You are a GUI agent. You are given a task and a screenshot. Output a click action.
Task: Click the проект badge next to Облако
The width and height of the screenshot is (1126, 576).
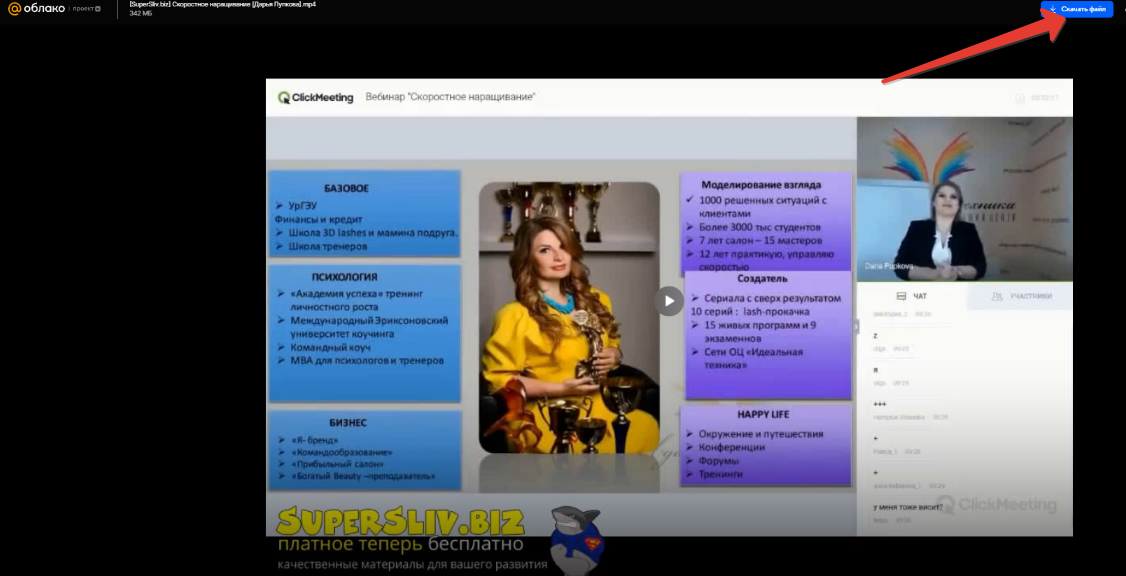88,9
